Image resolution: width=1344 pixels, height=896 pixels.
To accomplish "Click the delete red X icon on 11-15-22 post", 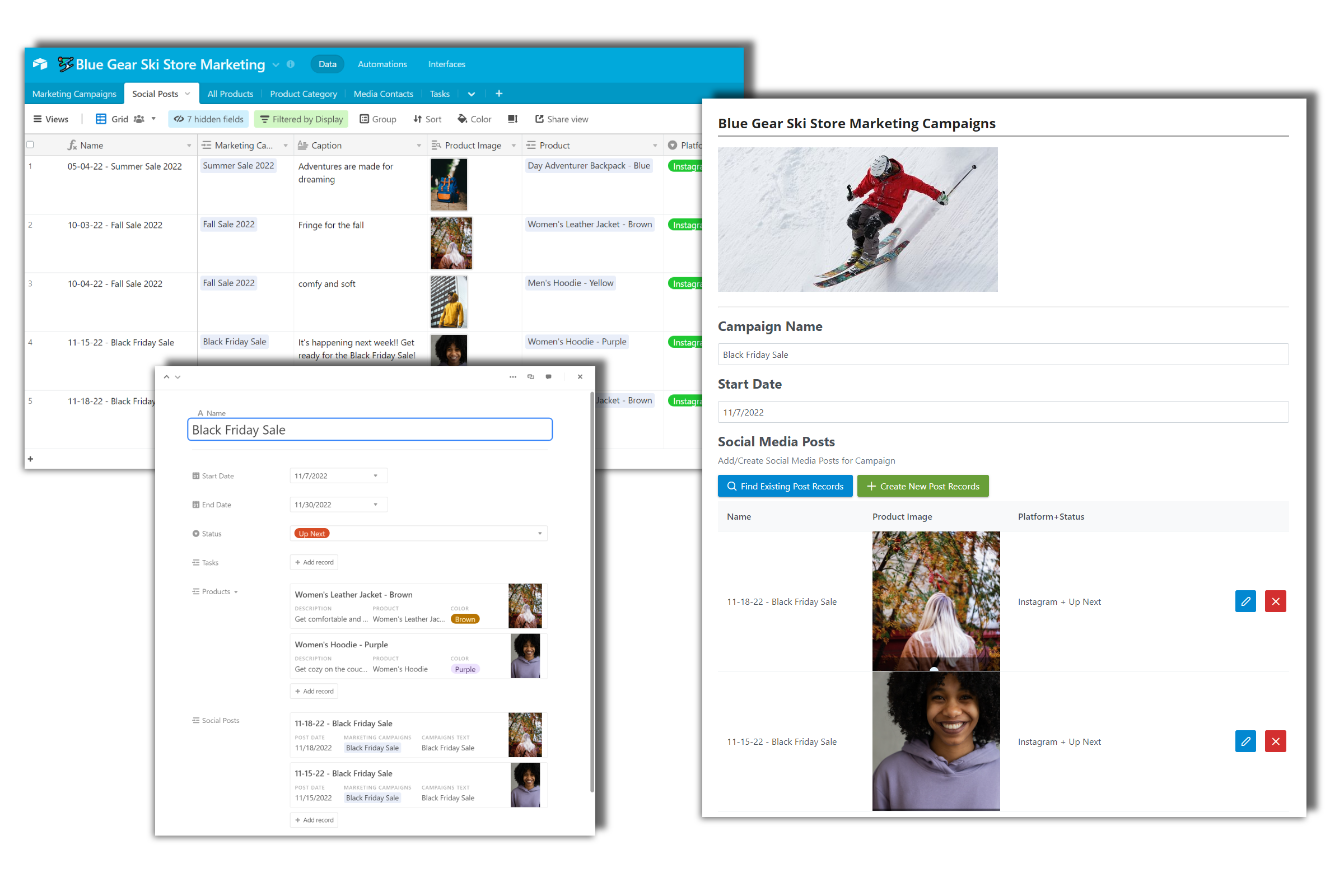I will pos(1276,741).
